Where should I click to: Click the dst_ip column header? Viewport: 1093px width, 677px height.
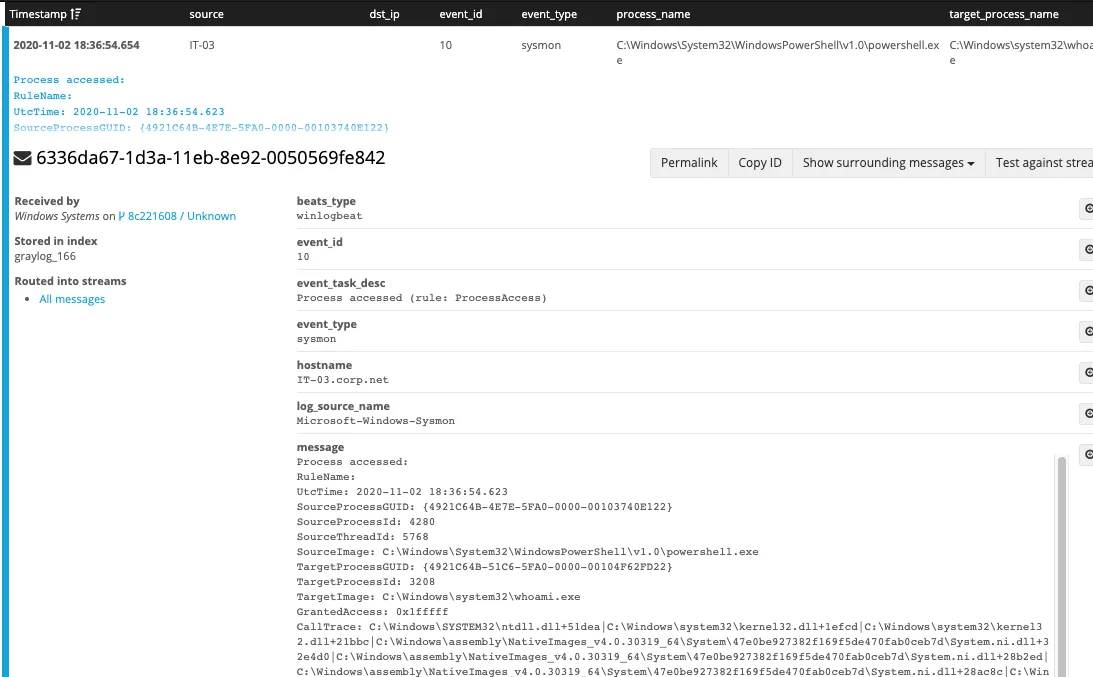coord(384,14)
